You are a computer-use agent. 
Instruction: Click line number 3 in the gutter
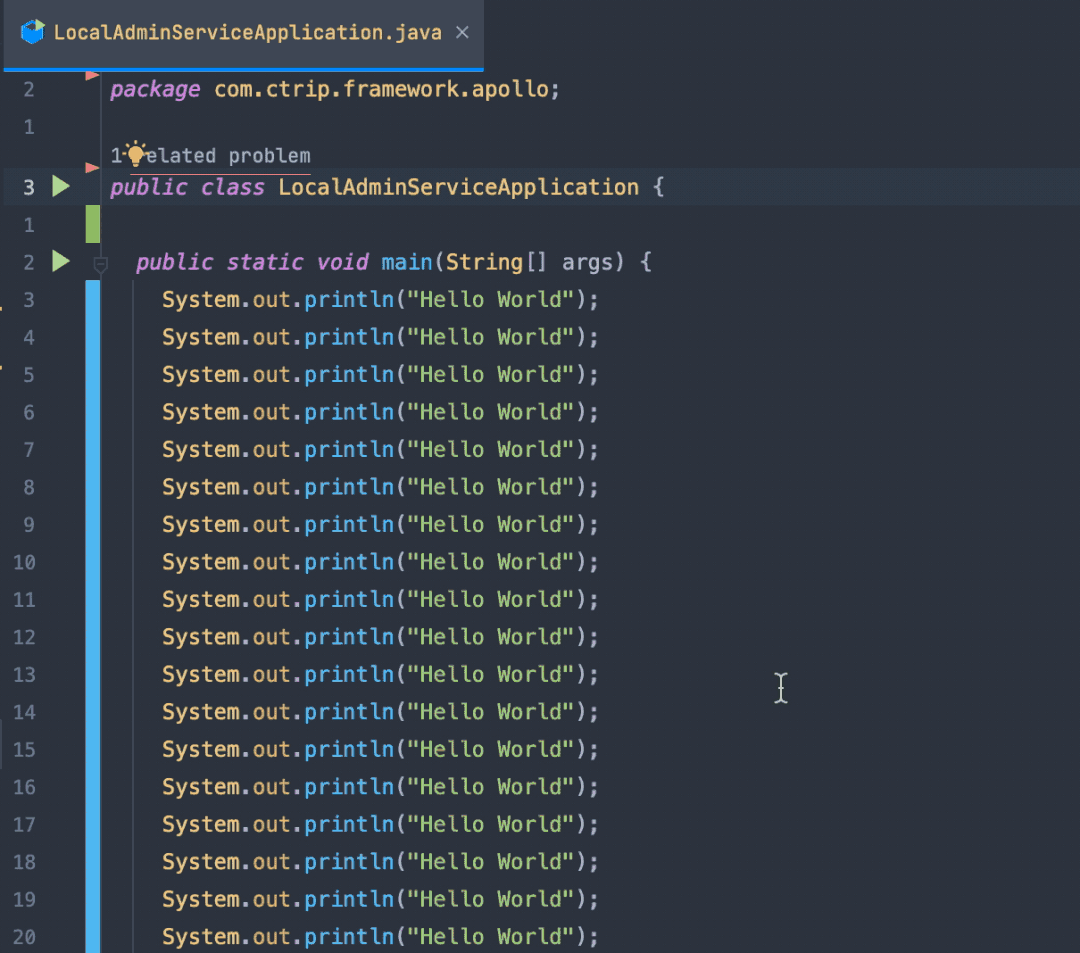pyautogui.click(x=28, y=186)
